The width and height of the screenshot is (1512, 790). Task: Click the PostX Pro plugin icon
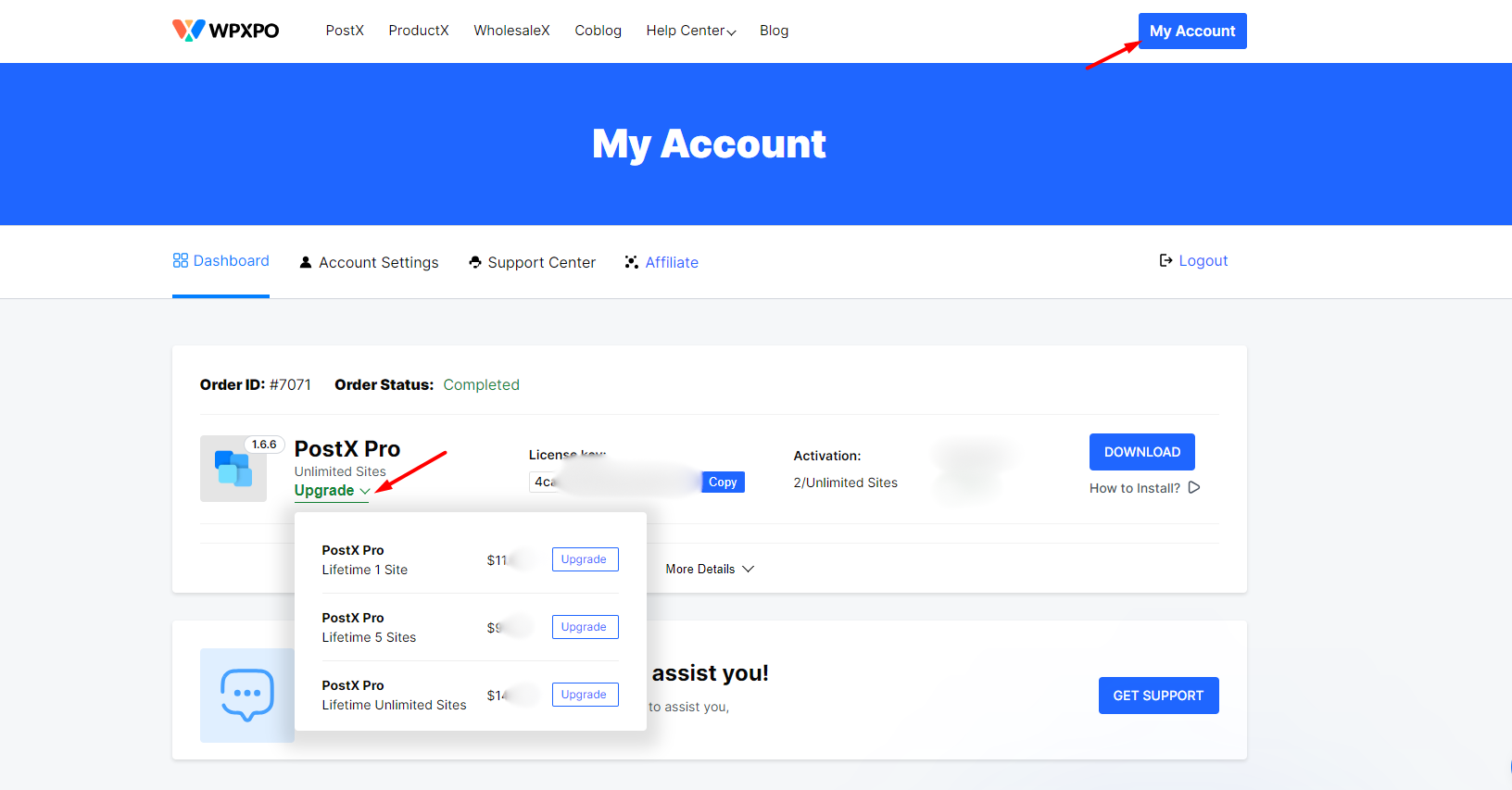[233, 469]
